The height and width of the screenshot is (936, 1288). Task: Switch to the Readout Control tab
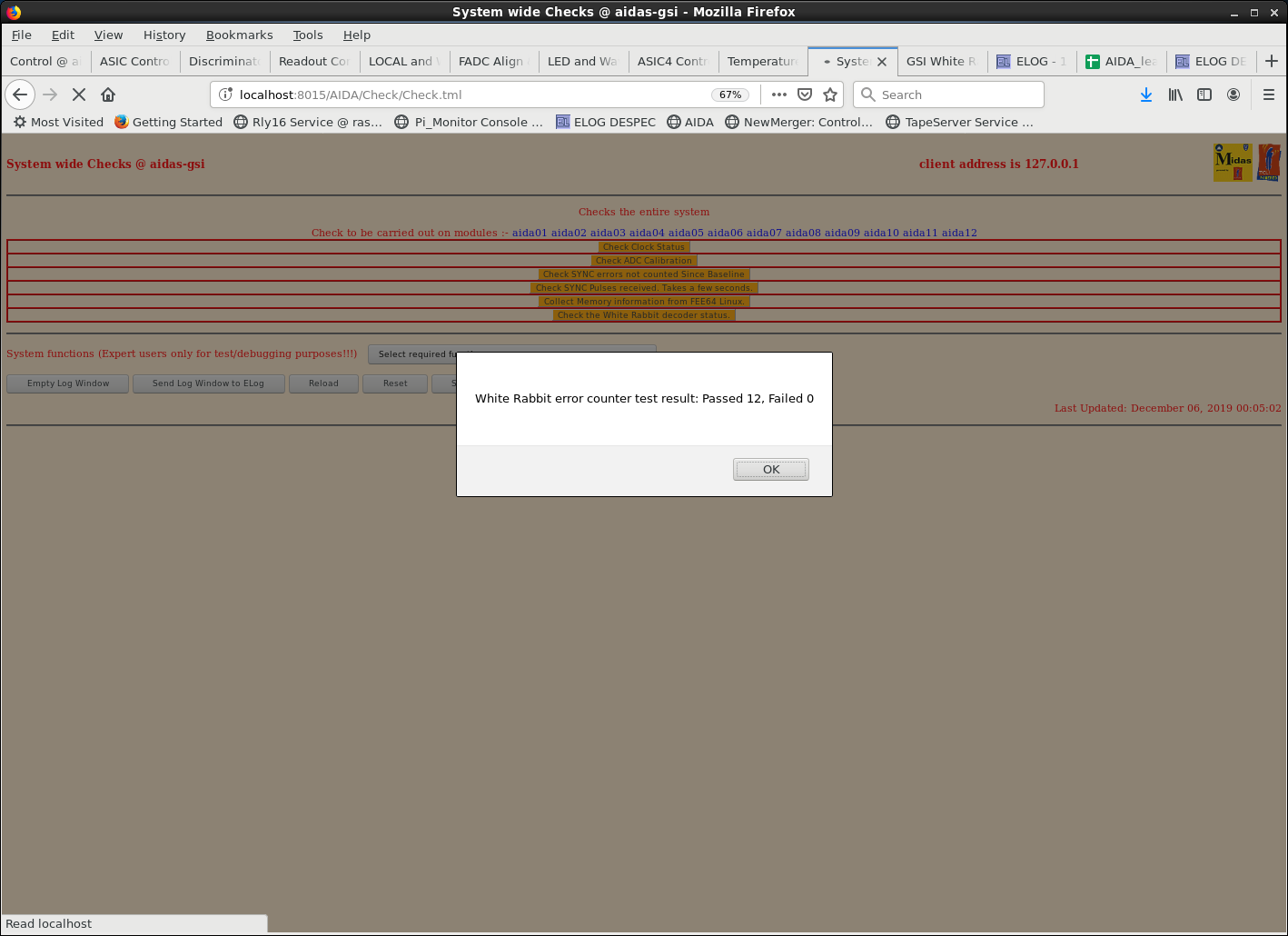pyautogui.click(x=314, y=61)
